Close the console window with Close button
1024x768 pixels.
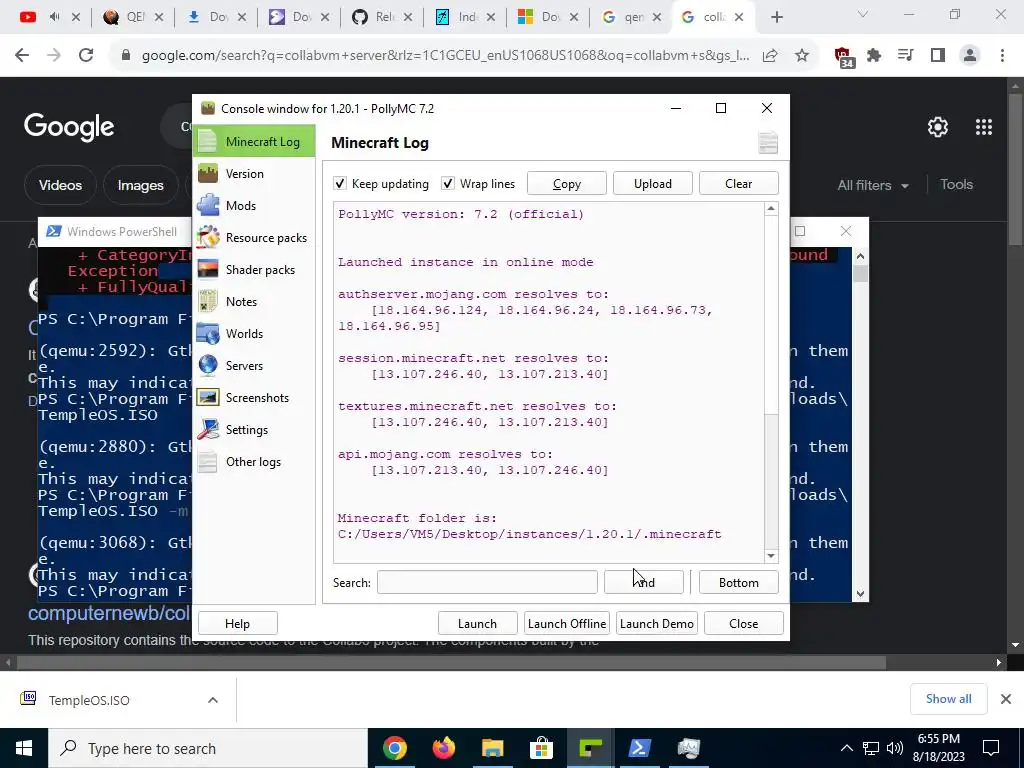point(744,624)
